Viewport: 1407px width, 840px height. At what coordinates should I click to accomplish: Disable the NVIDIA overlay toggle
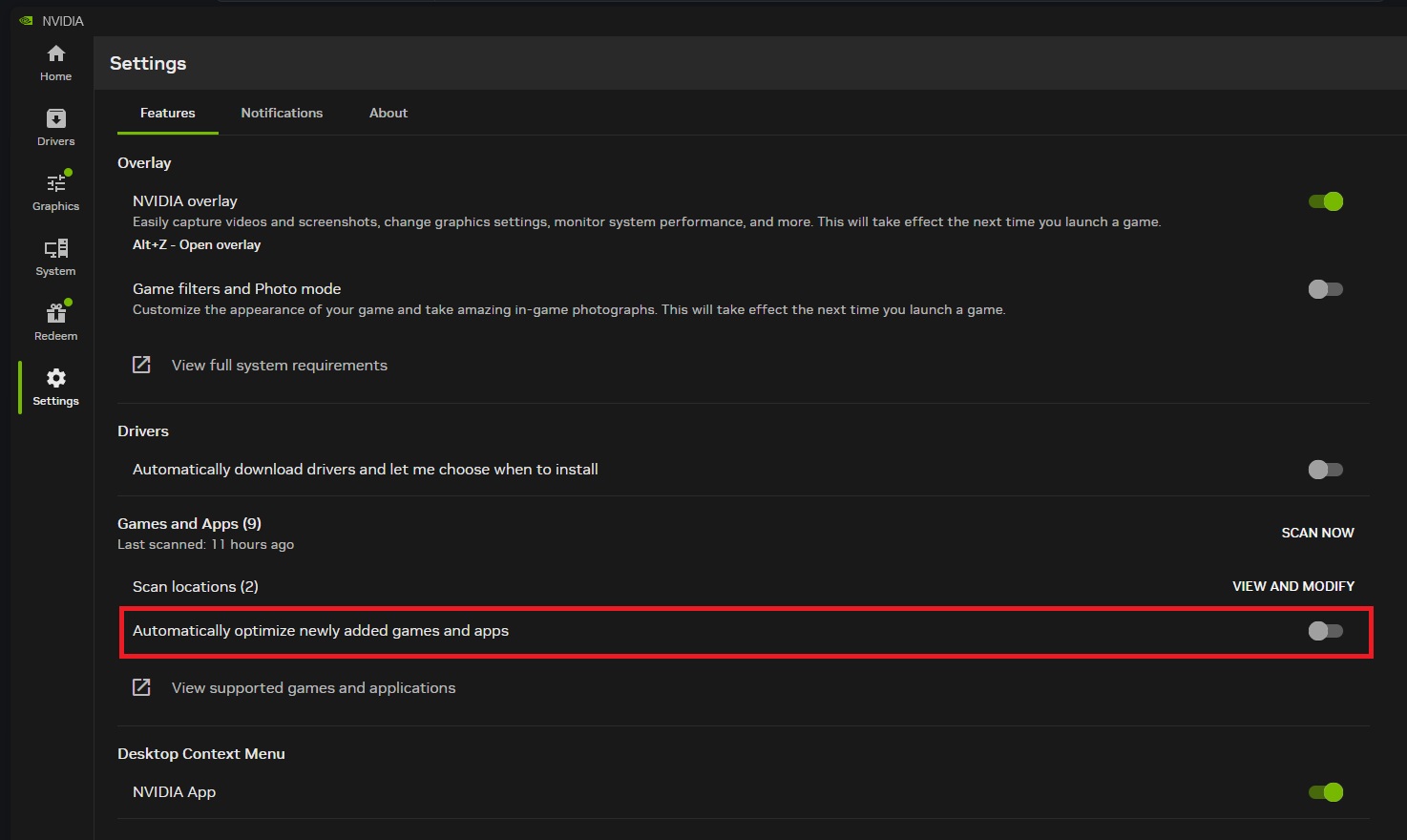tap(1326, 201)
